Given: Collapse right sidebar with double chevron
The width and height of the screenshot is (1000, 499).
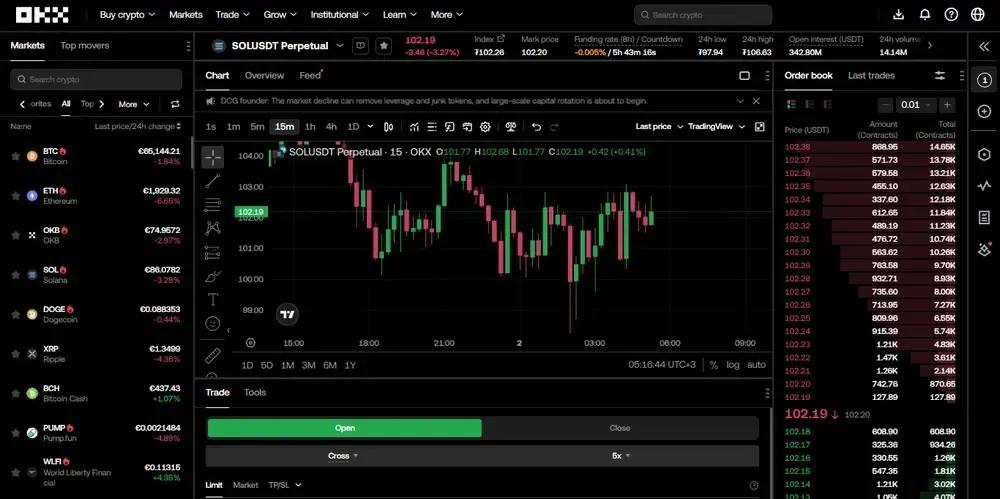Looking at the screenshot, I should (x=983, y=46).
